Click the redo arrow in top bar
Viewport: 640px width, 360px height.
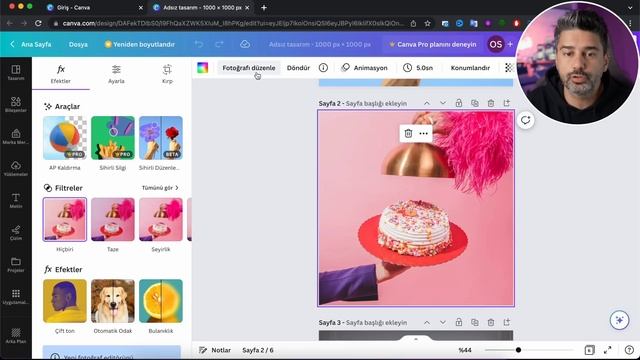click(219, 44)
